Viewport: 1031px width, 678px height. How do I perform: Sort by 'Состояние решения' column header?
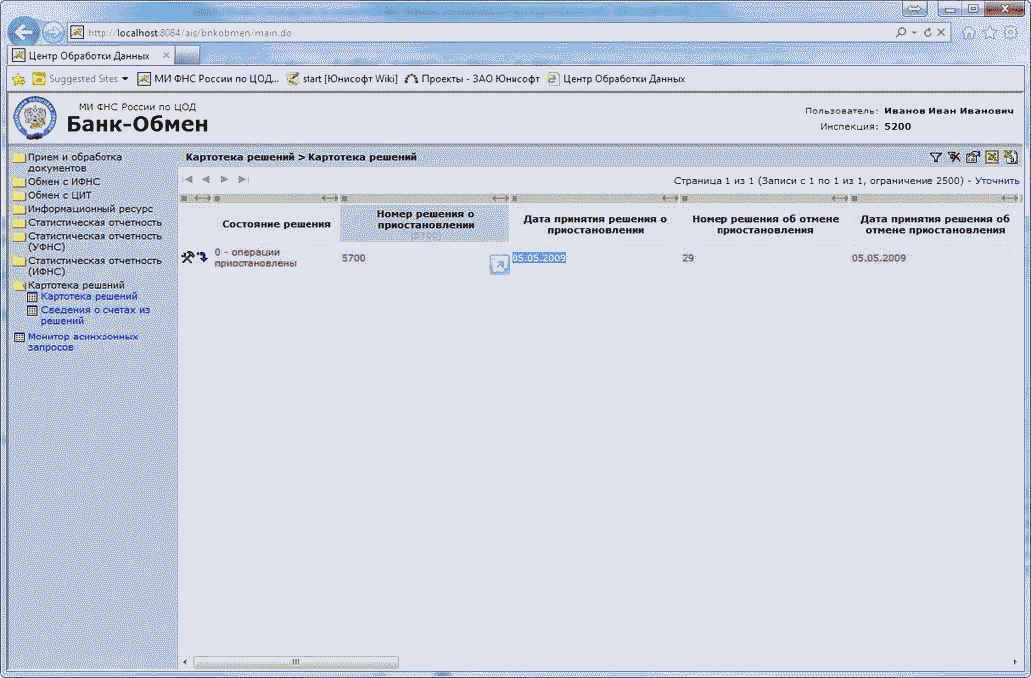276,224
